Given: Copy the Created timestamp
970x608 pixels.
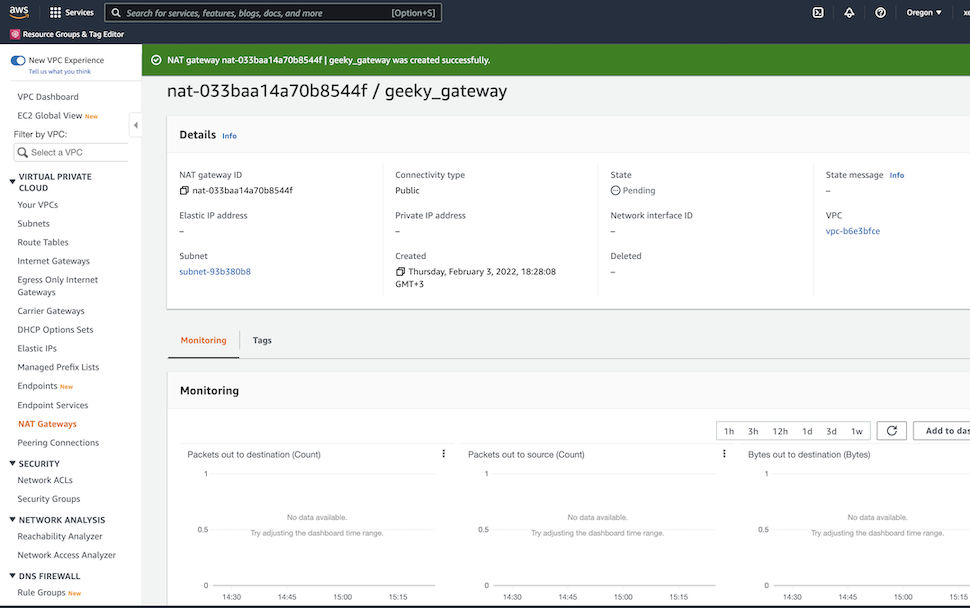Looking at the screenshot, I should click(x=400, y=272).
